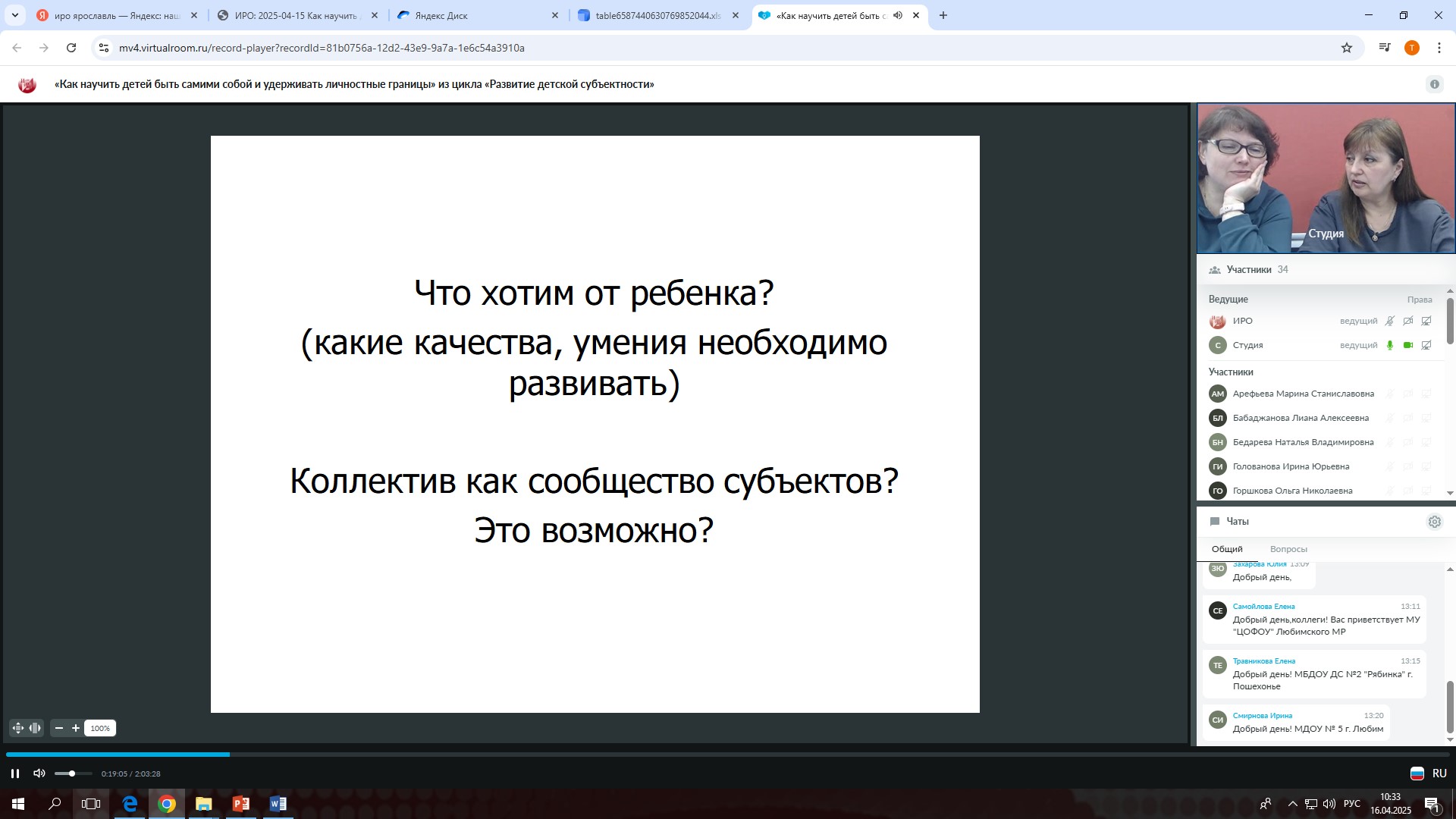The width and height of the screenshot is (1456, 819).
Task: Open Самойлова Елена chat author link
Action: pos(1263,607)
